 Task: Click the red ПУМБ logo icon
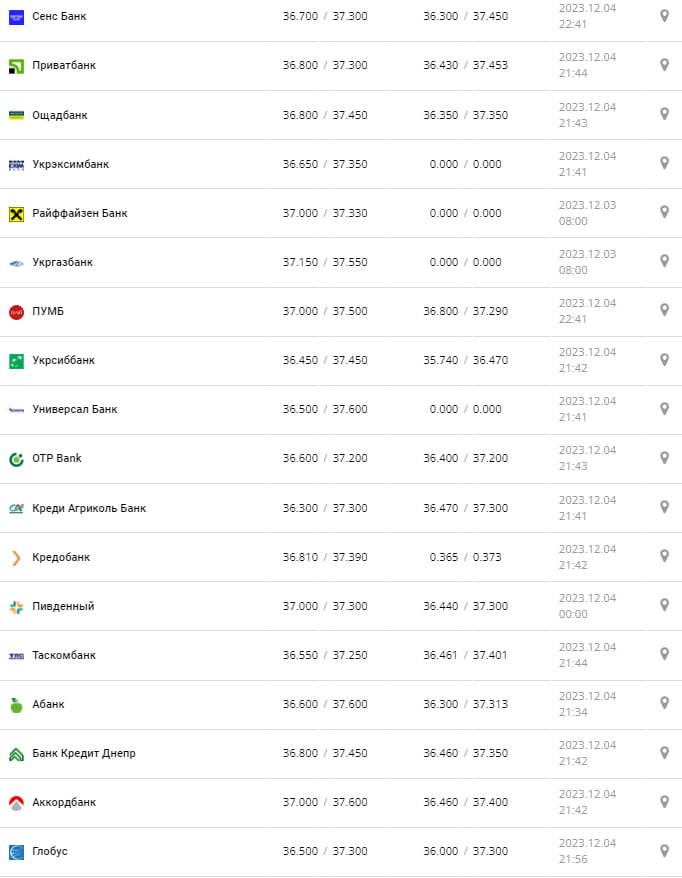[16, 311]
